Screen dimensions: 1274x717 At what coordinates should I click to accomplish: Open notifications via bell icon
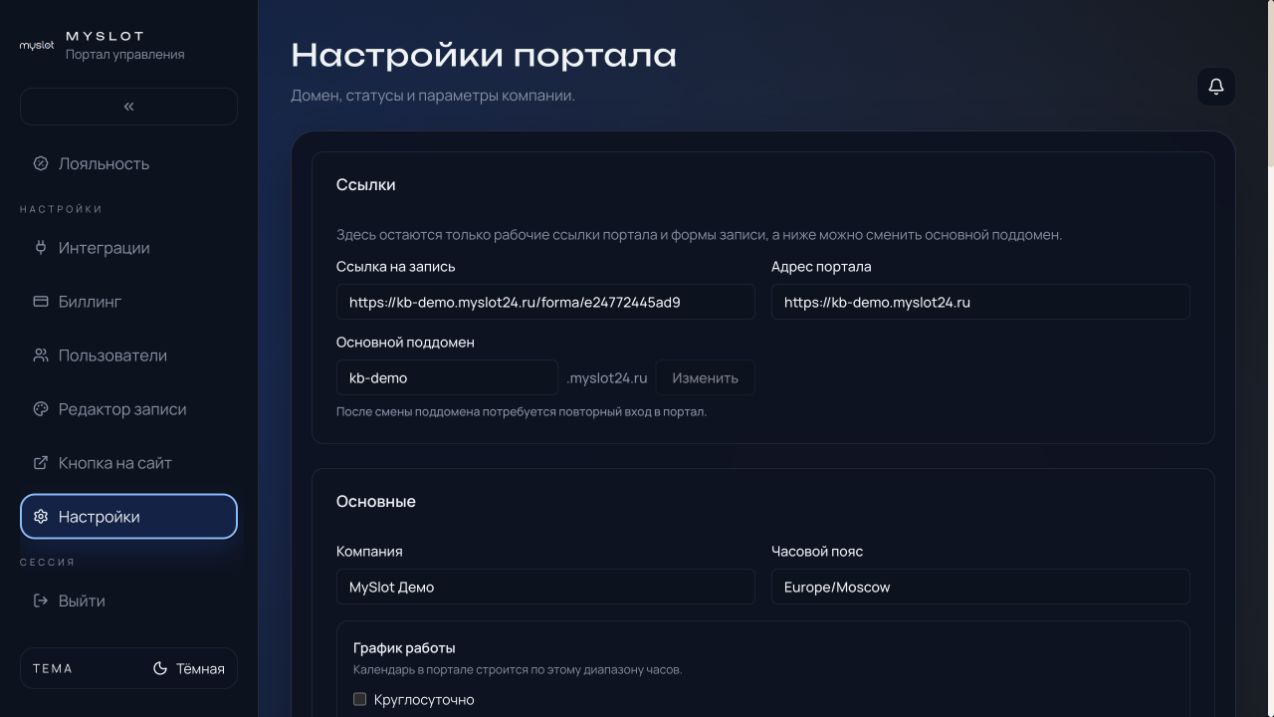click(x=1216, y=86)
